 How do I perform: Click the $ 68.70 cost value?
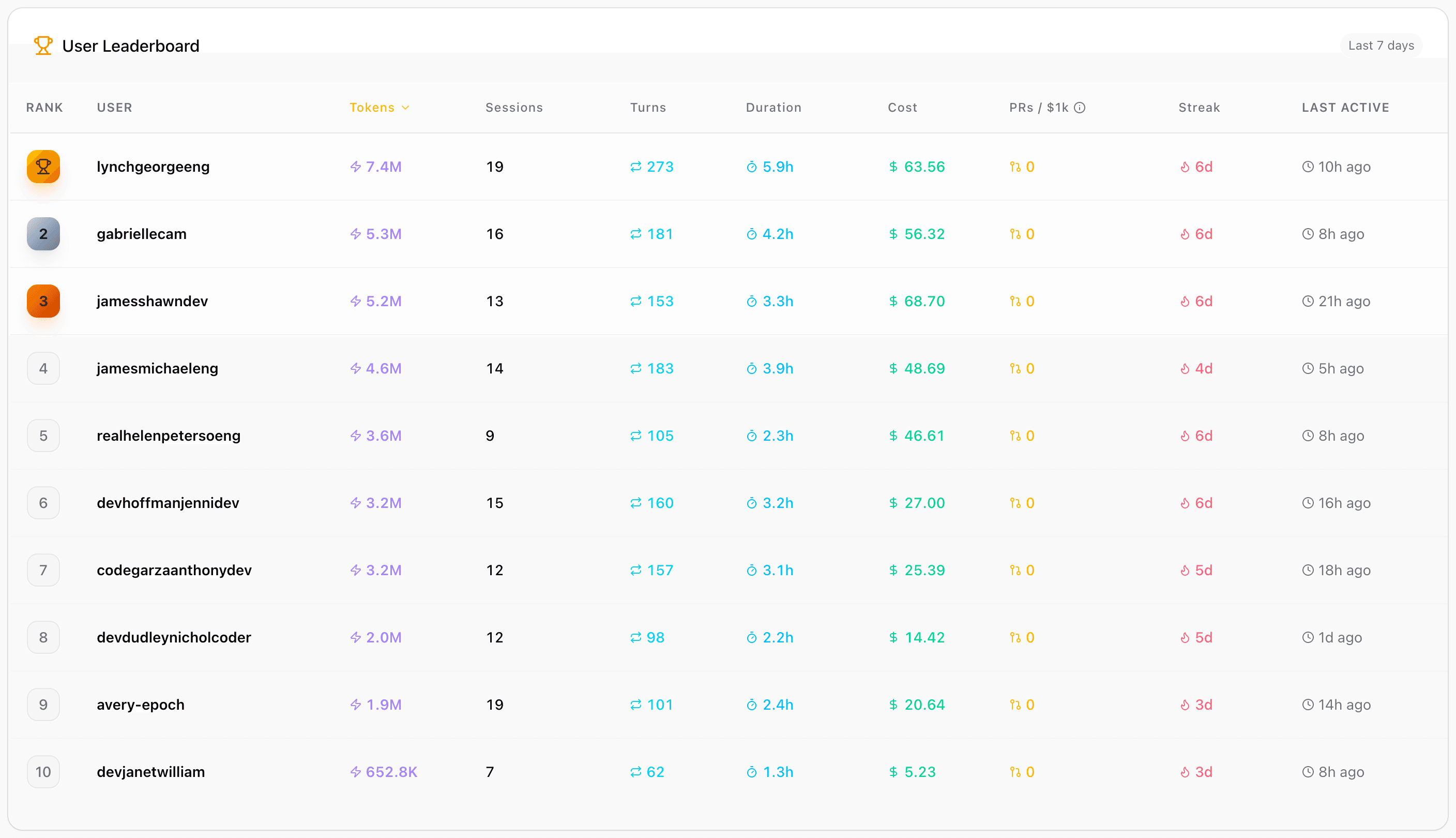click(x=917, y=301)
